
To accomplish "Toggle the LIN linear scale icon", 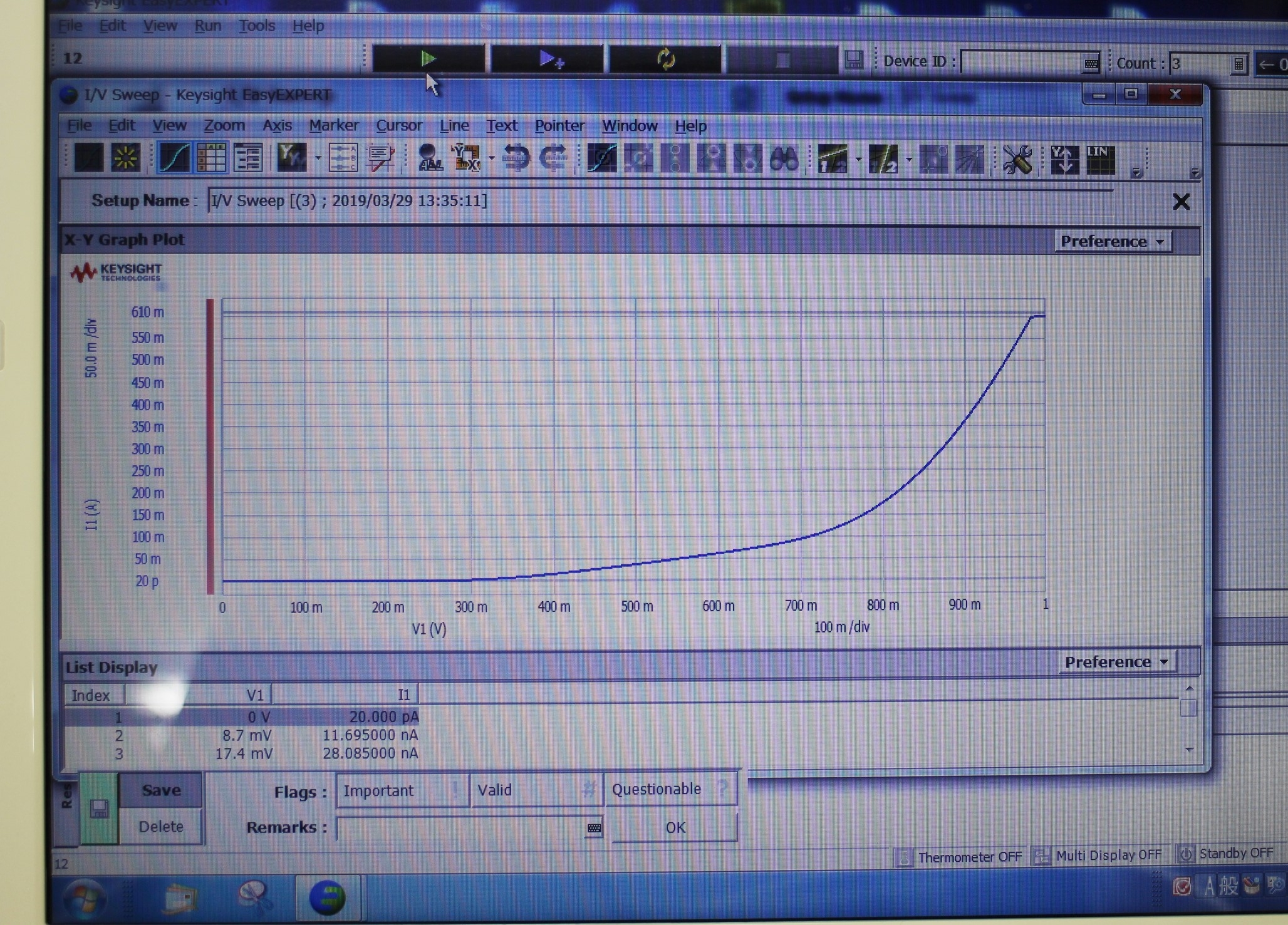I will [1100, 160].
